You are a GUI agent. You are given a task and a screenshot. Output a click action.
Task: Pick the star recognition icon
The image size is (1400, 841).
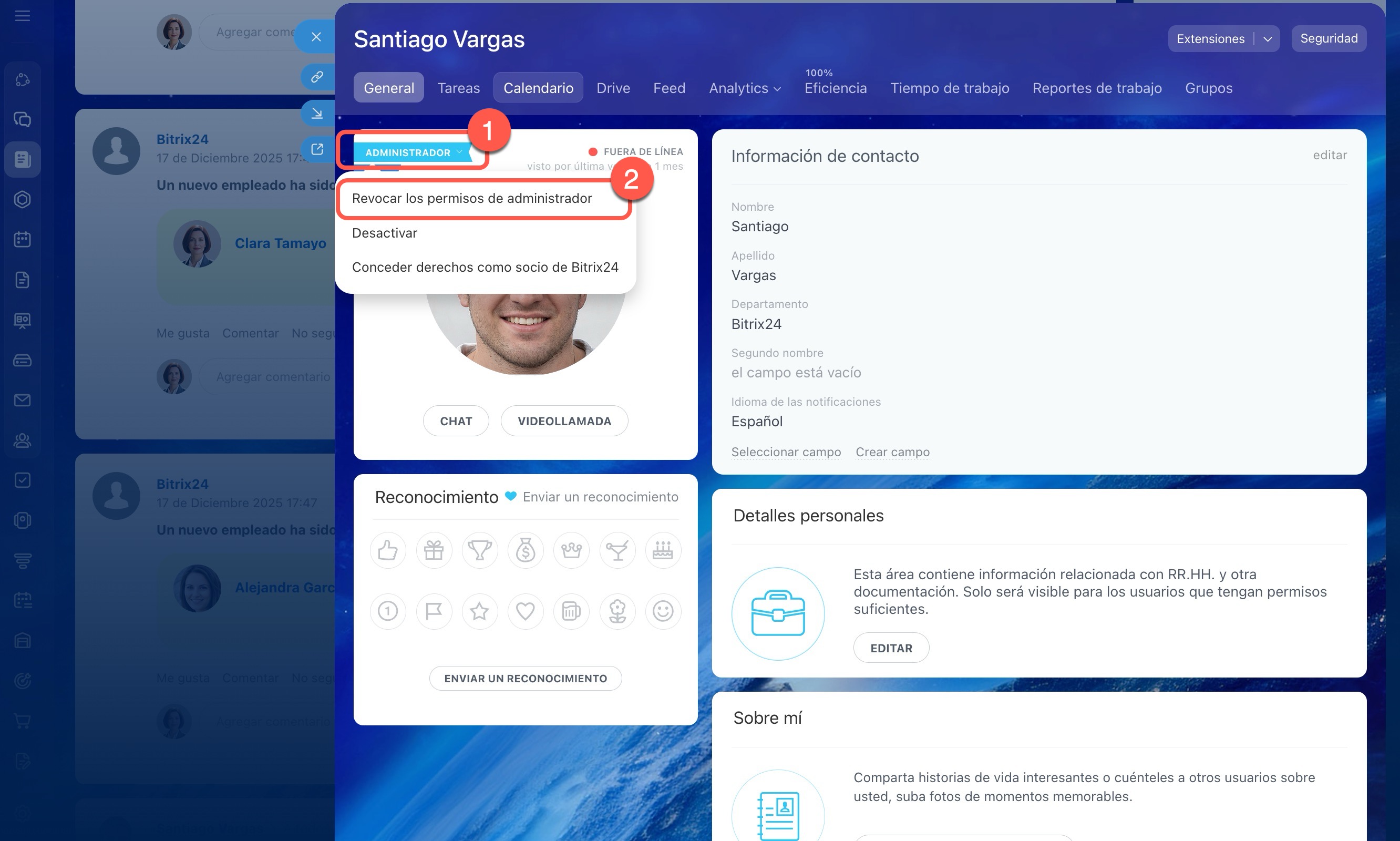479,611
